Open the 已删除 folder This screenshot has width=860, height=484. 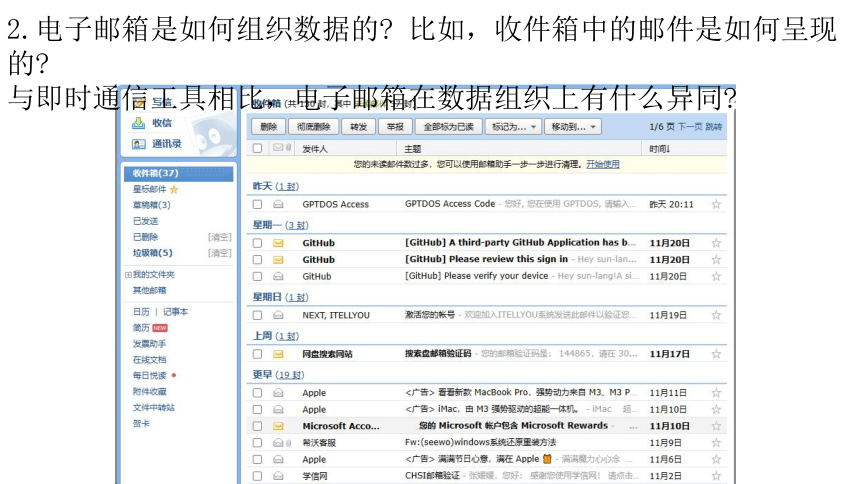click(145, 237)
